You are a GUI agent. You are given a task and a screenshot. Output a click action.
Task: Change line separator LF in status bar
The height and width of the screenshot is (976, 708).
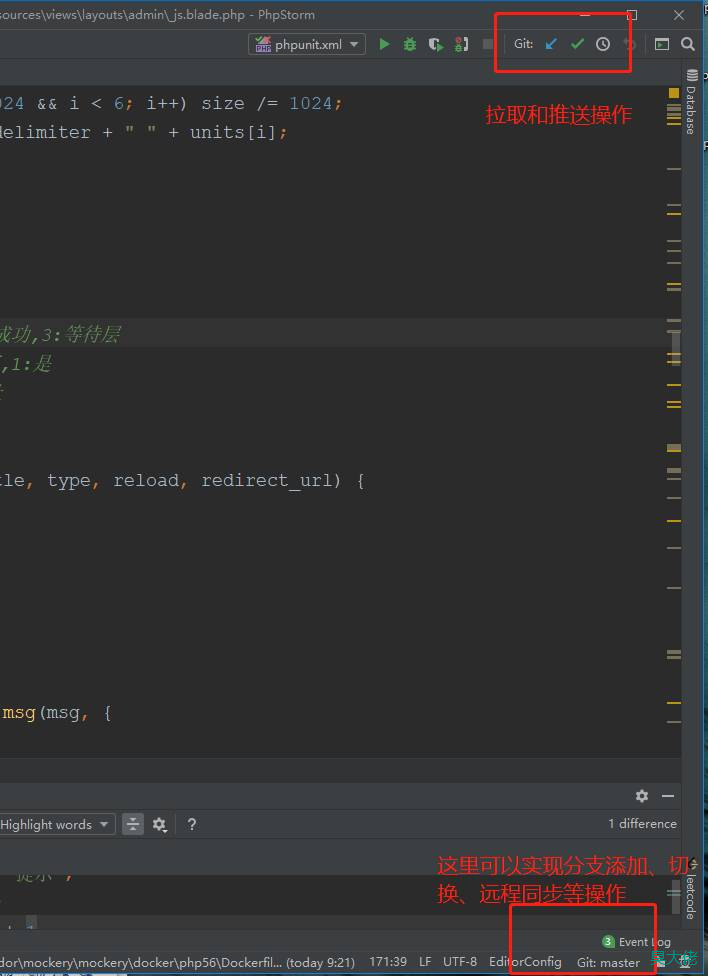pyautogui.click(x=425, y=962)
